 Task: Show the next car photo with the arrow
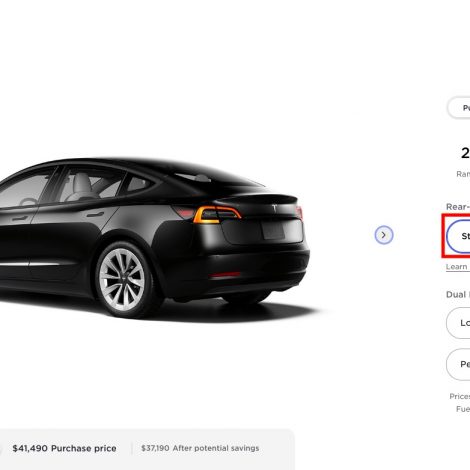pos(384,235)
